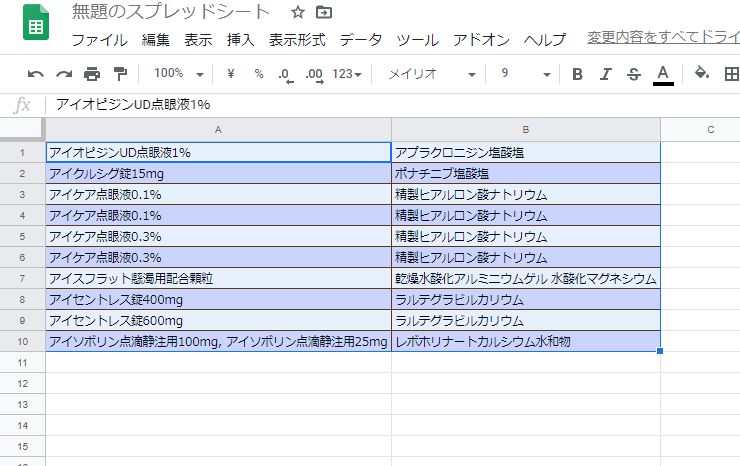
Task: Click the 変更内容をすべて save status link
Action: (662, 39)
